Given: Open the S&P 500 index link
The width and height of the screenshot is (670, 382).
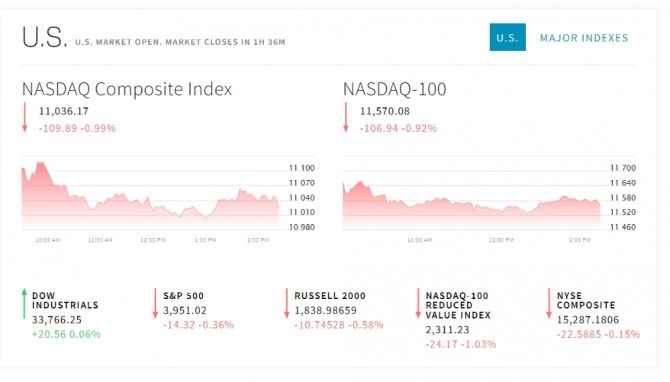Looking at the screenshot, I should [x=183, y=296].
